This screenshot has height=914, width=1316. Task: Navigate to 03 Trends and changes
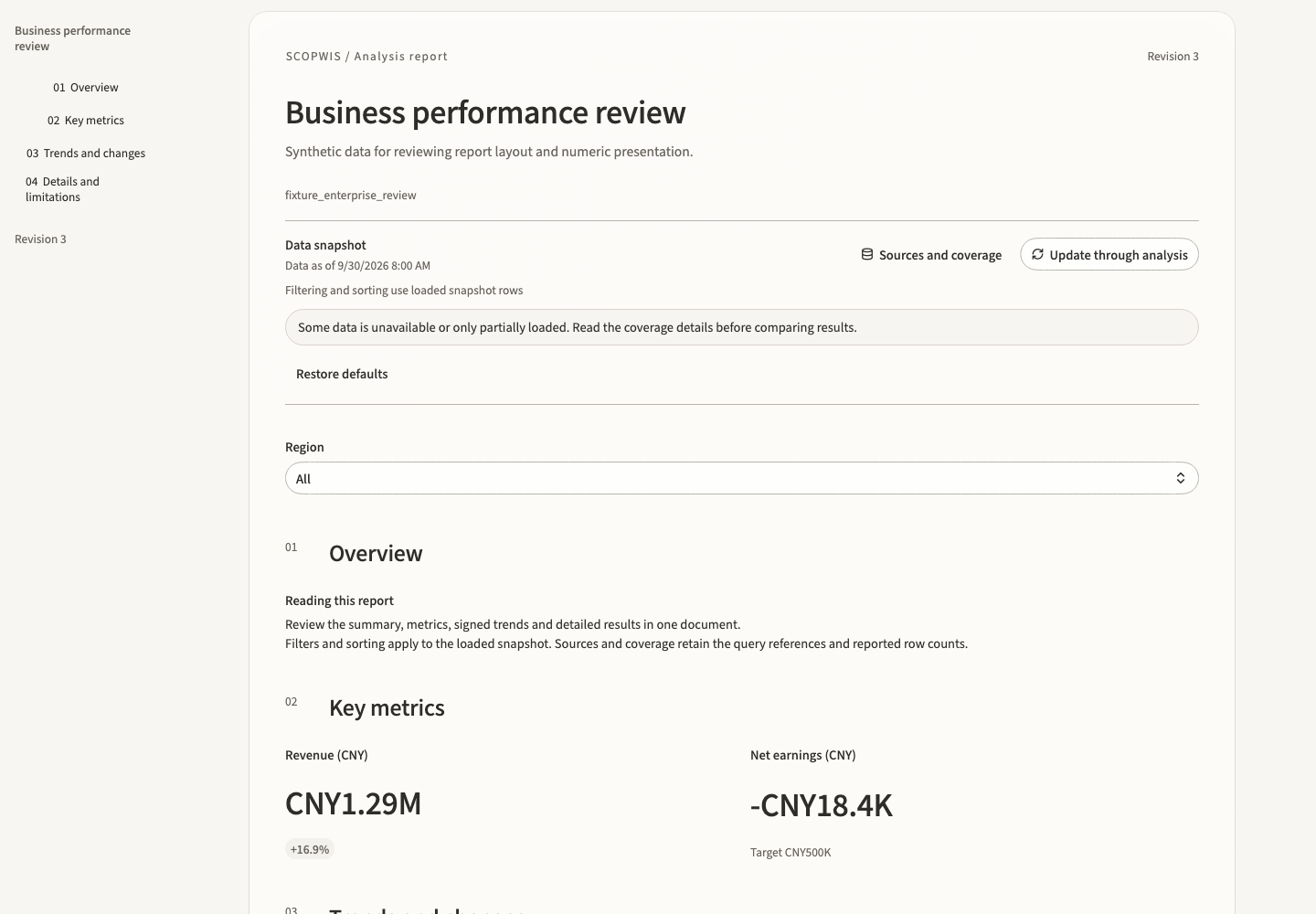tap(86, 154)
